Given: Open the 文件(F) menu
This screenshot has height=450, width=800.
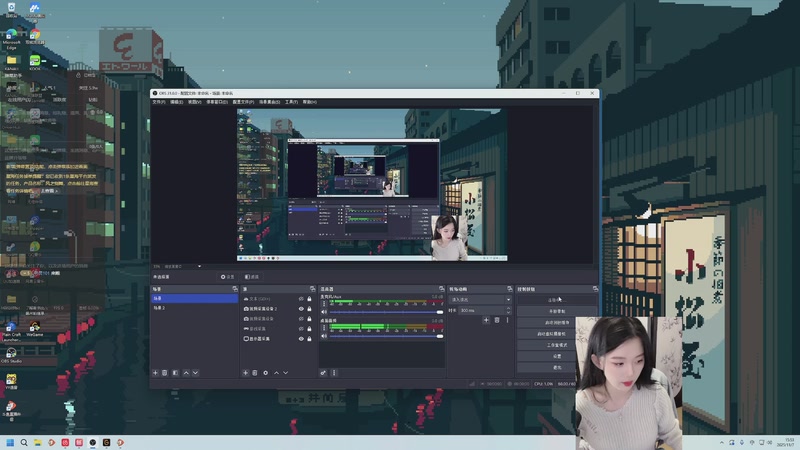Looking at the screenshot, I should click(x=159, y=102).
